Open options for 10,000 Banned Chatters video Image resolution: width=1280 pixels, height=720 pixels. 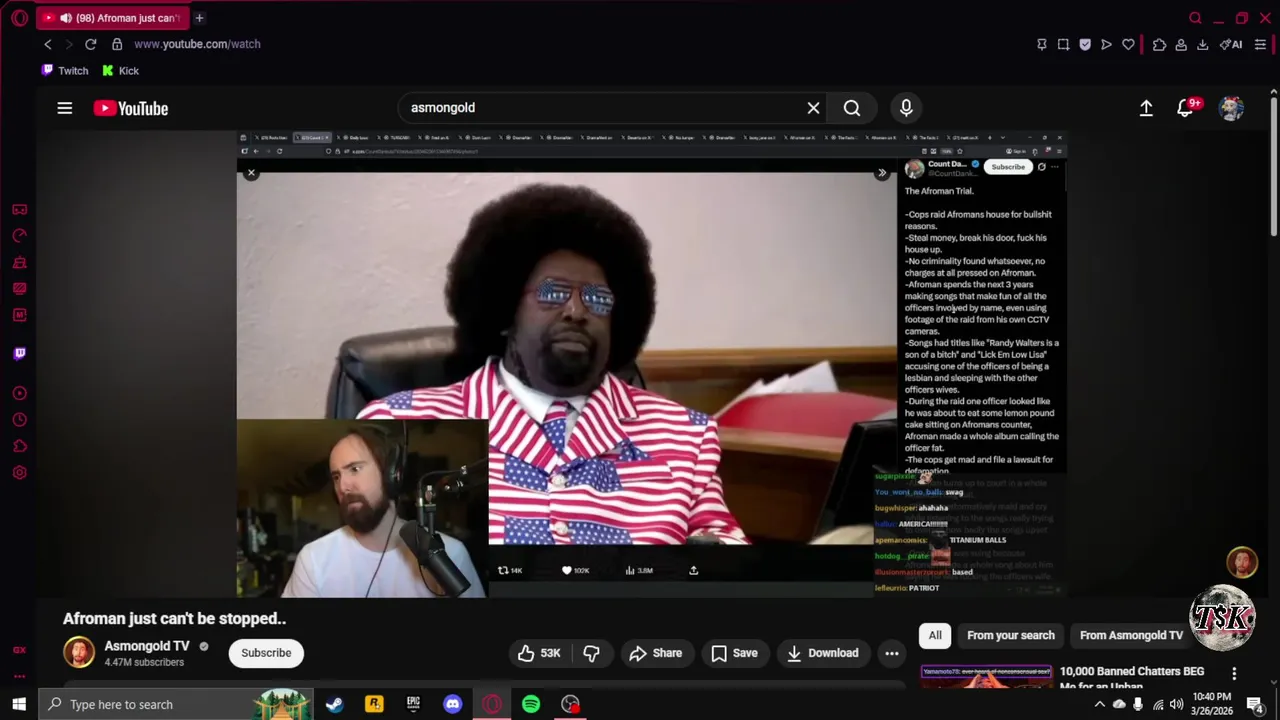tap(1234, 674)
